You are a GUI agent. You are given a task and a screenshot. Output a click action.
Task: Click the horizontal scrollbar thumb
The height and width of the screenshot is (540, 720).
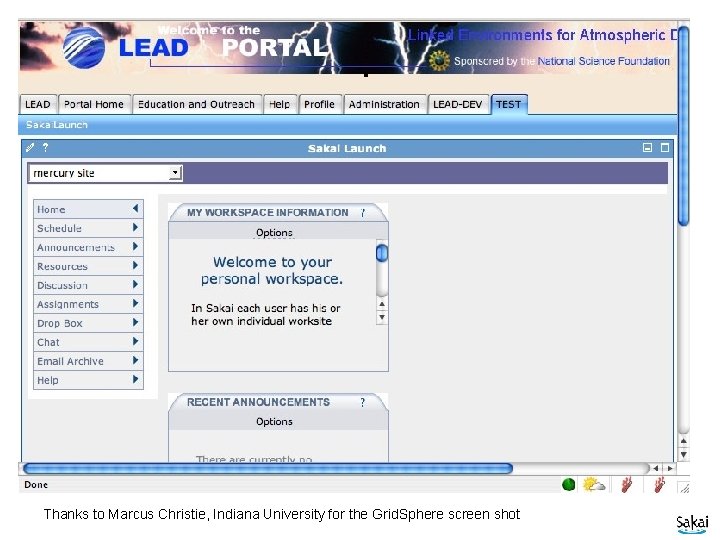pyautogui.click(x=268, y=468)
